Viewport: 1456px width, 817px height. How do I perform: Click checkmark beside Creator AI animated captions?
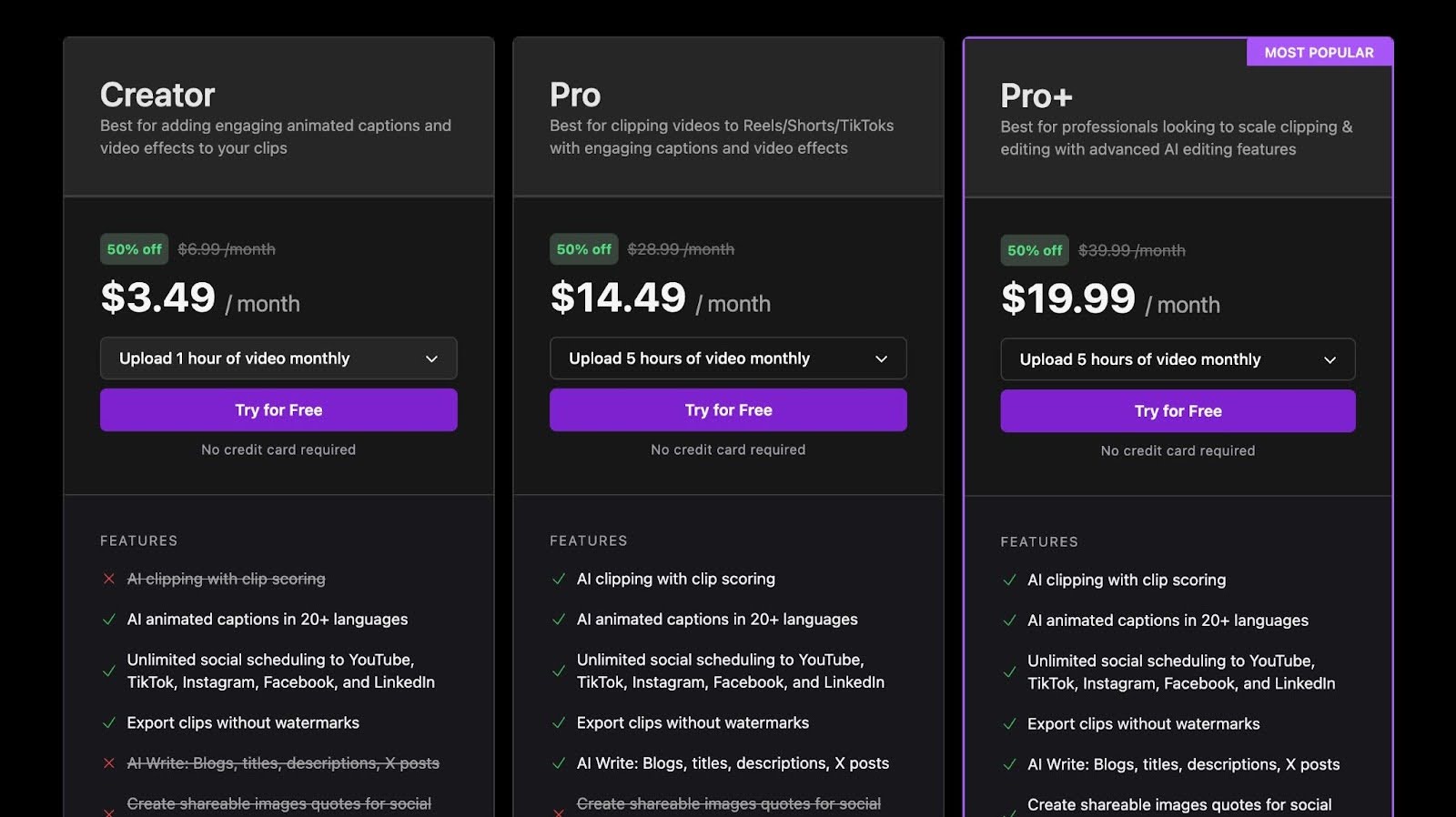point(109,620)
